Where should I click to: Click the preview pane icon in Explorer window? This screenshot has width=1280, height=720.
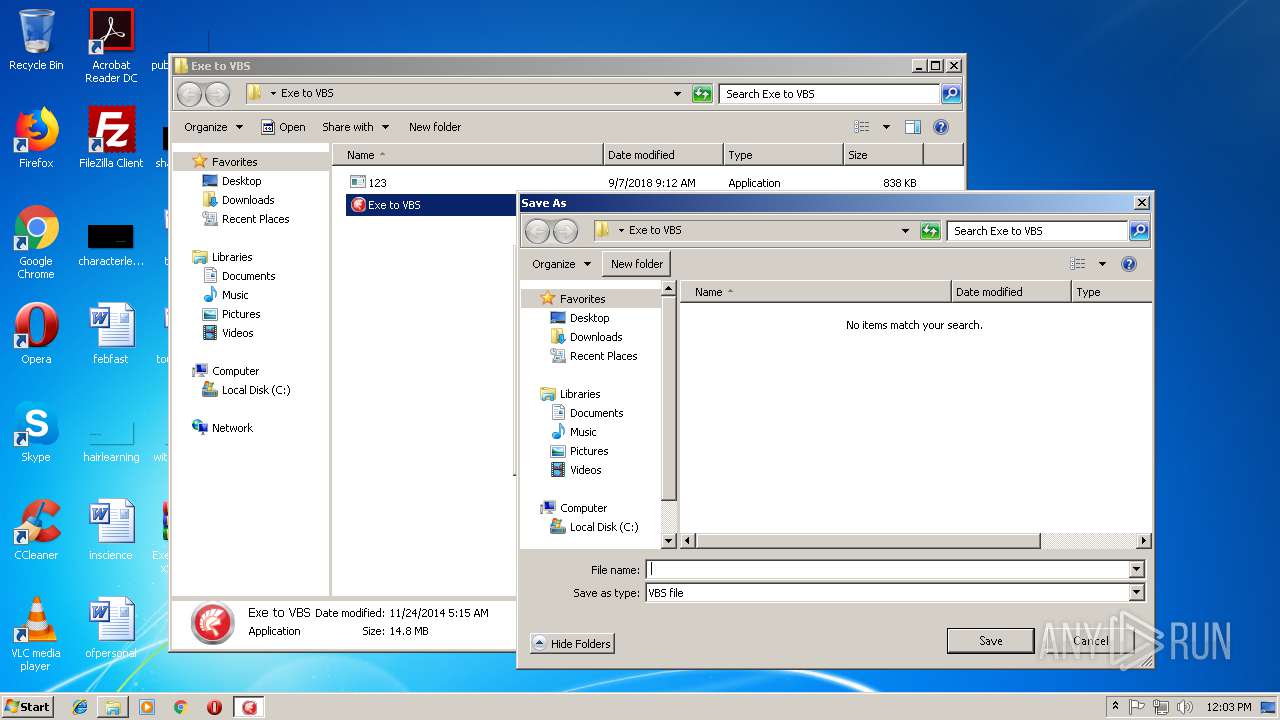click(912, 127)
